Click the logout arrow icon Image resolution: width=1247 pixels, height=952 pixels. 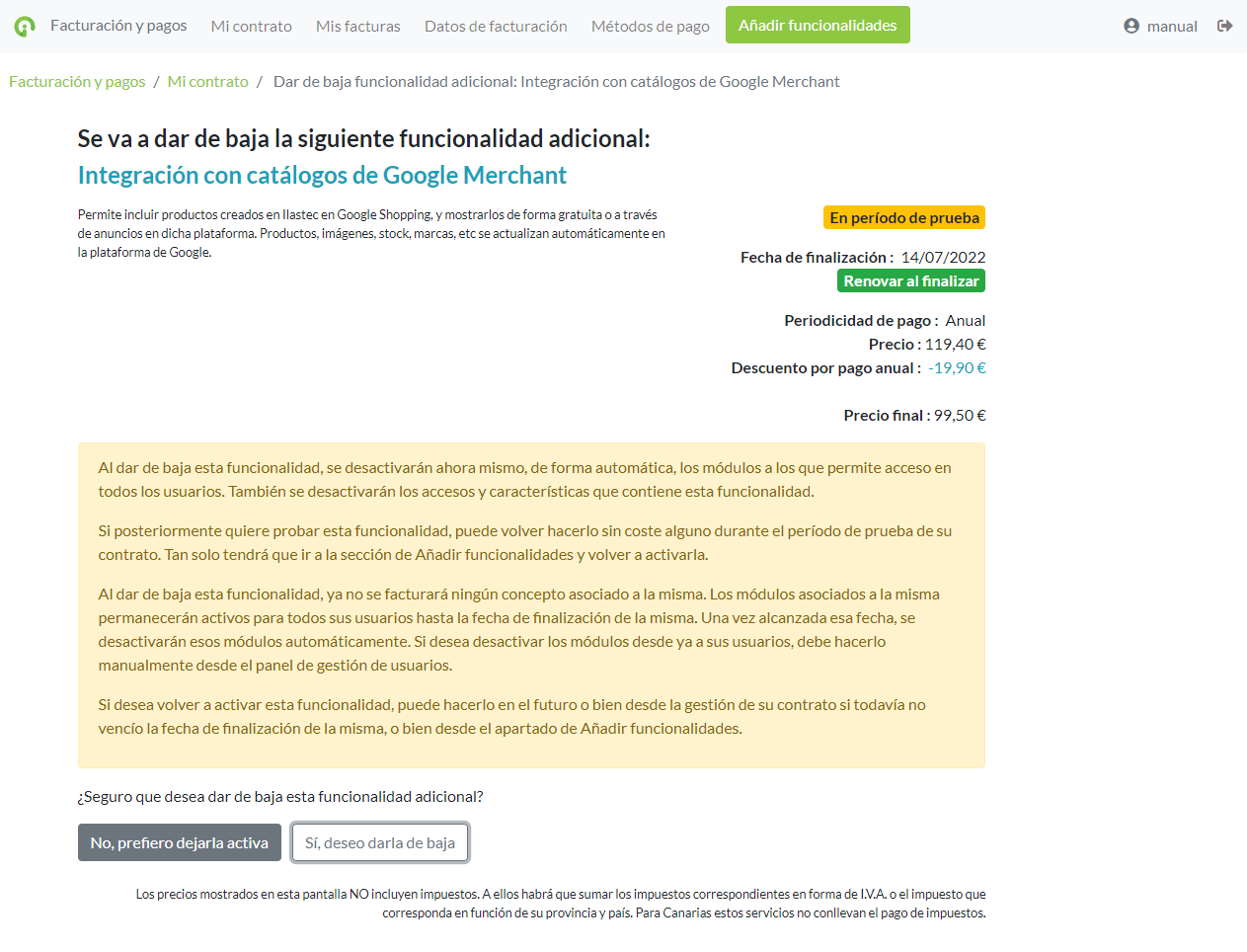(x=1224, y=26)
